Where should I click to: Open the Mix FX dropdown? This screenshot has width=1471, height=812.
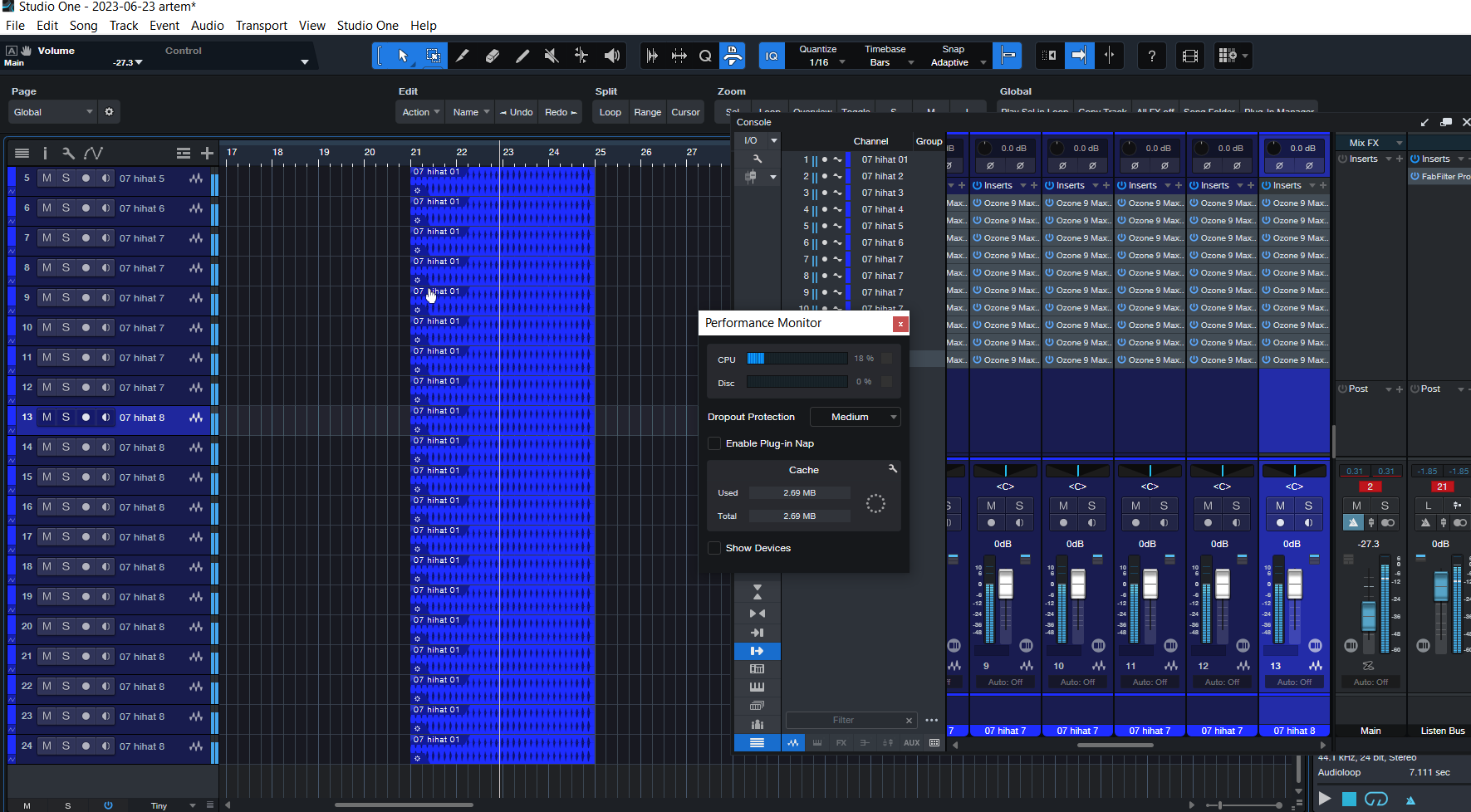(x=1369, y=143)
